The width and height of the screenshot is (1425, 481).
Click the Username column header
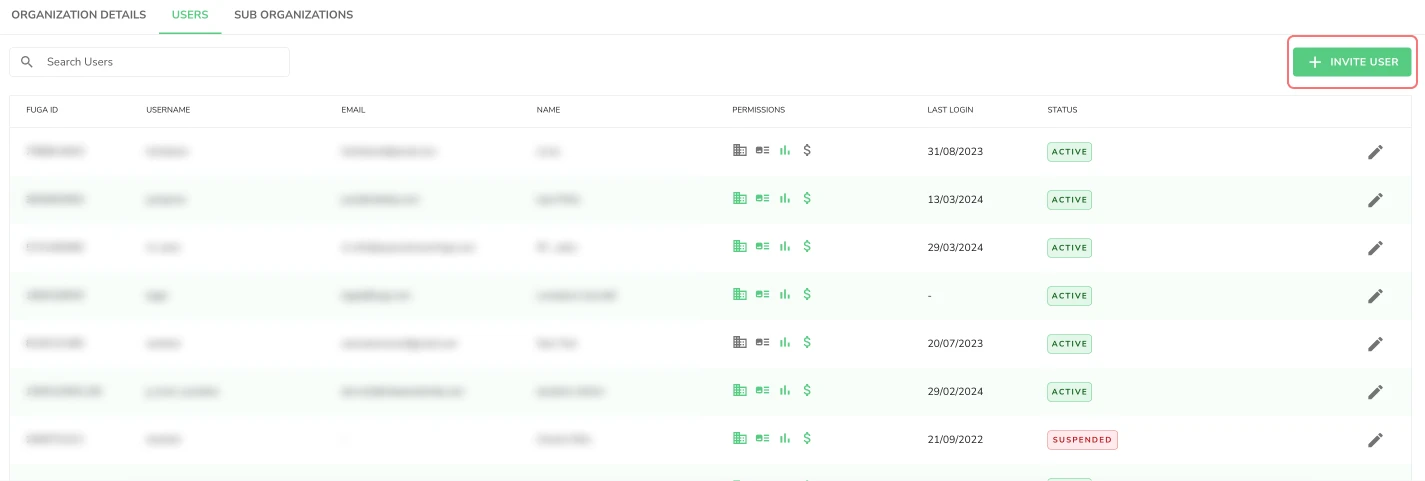[168, 110]
